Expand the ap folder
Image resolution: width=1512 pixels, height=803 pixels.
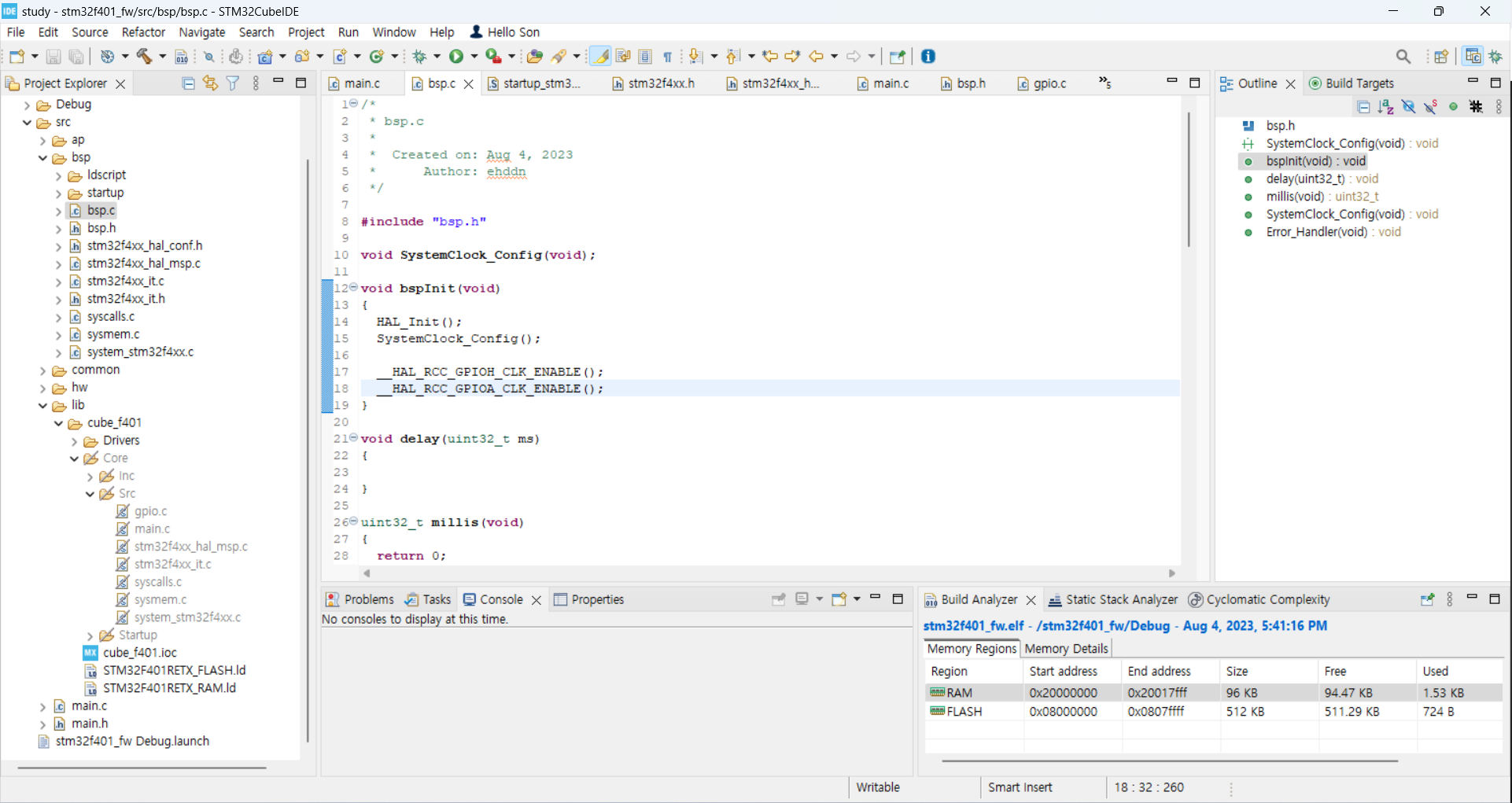coord(42,141)
